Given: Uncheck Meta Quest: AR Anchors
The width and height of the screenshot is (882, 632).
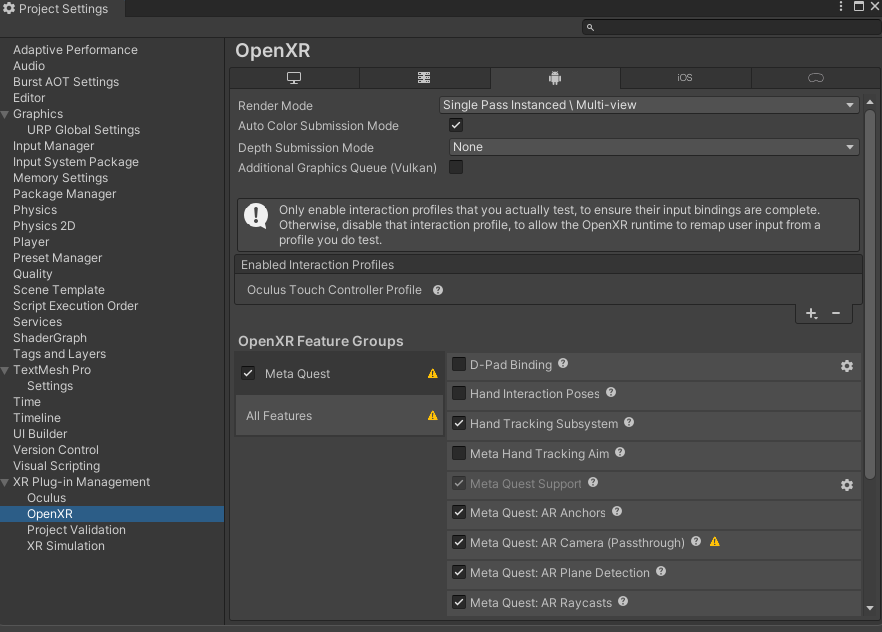Looking at the screenshot, I should (459, 513).
